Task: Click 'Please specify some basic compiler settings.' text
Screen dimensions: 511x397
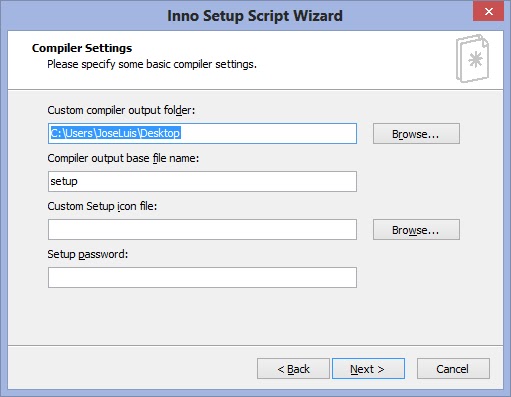Action: 152,64
